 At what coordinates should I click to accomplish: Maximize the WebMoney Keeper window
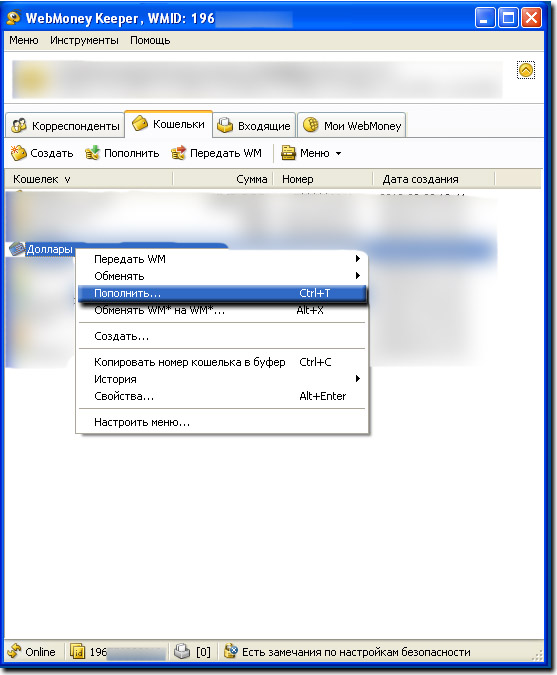[x=508, y=18]
